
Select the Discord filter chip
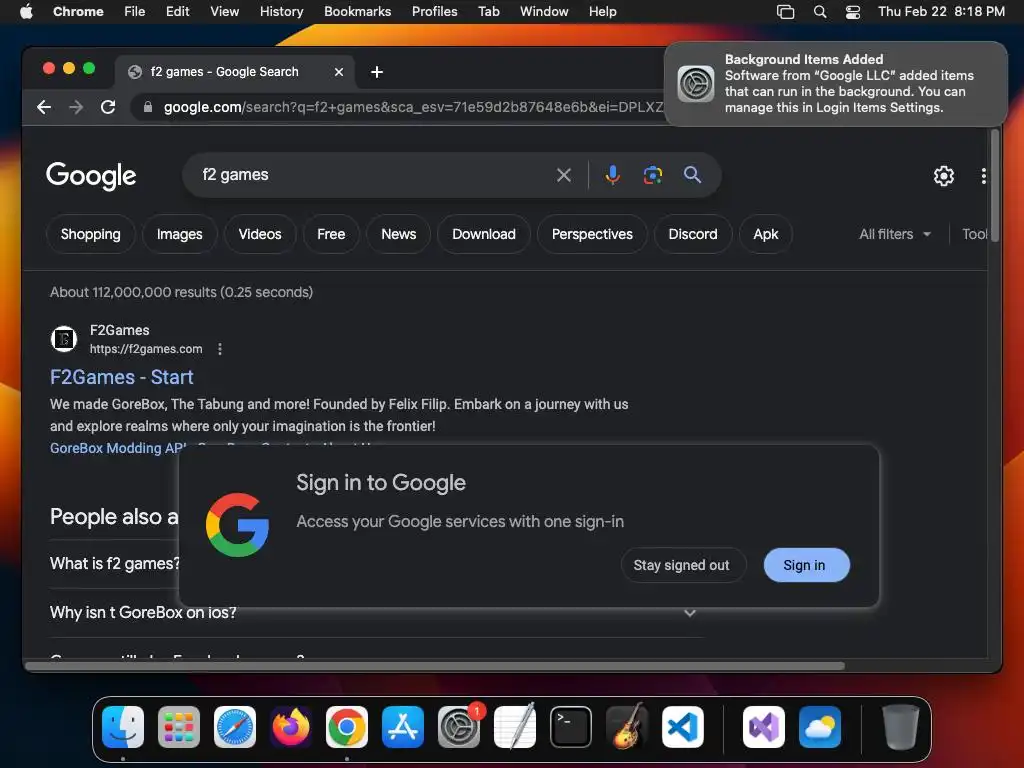tap(693, 234)
